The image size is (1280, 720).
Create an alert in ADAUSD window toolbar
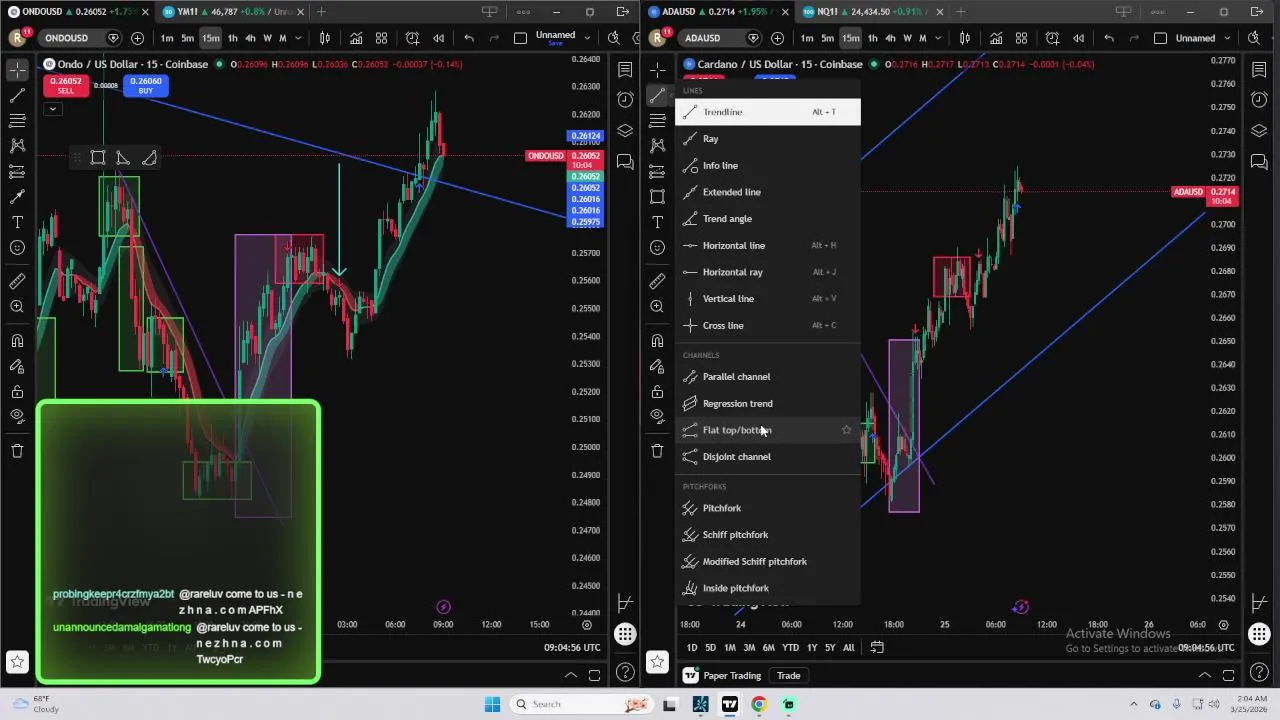(1052, 38)
